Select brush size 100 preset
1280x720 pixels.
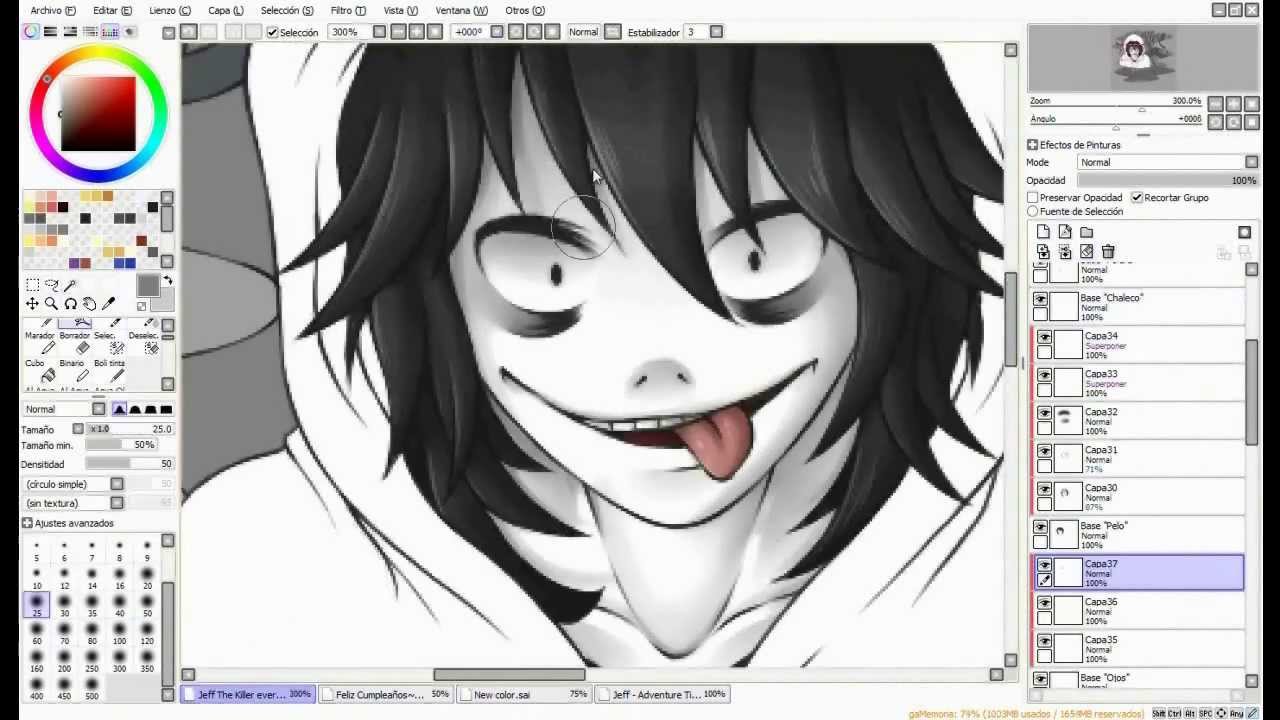pyautogui.click(x=119, y=634)
